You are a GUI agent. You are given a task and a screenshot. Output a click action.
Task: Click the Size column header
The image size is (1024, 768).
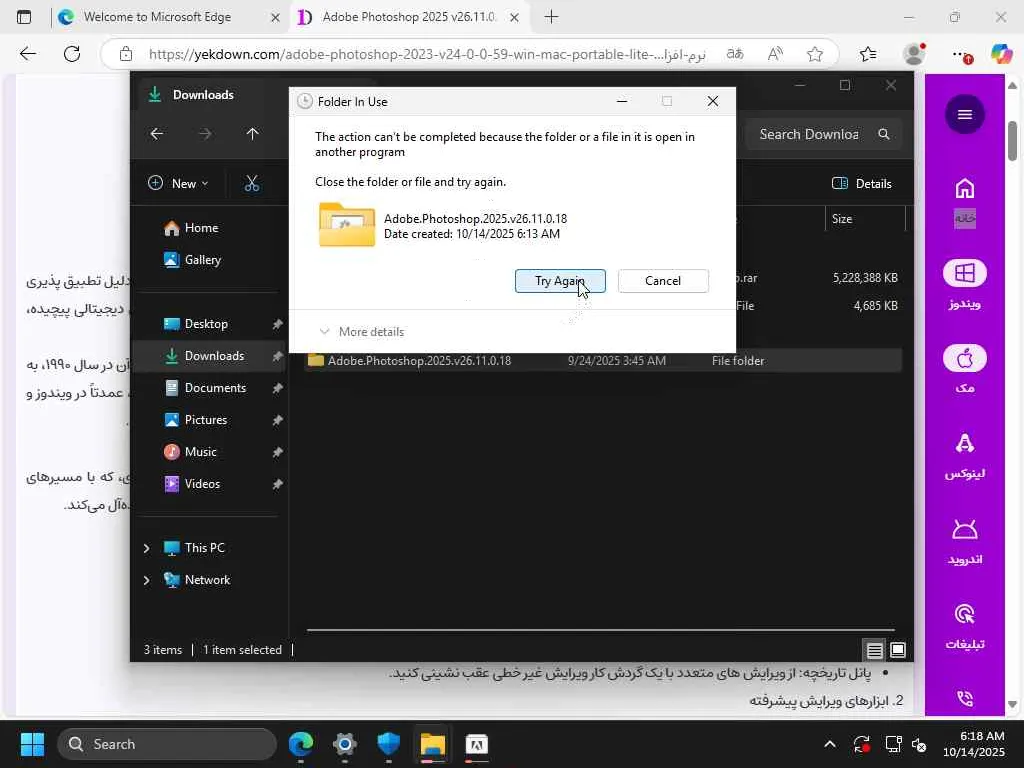[x=865, y=219]
